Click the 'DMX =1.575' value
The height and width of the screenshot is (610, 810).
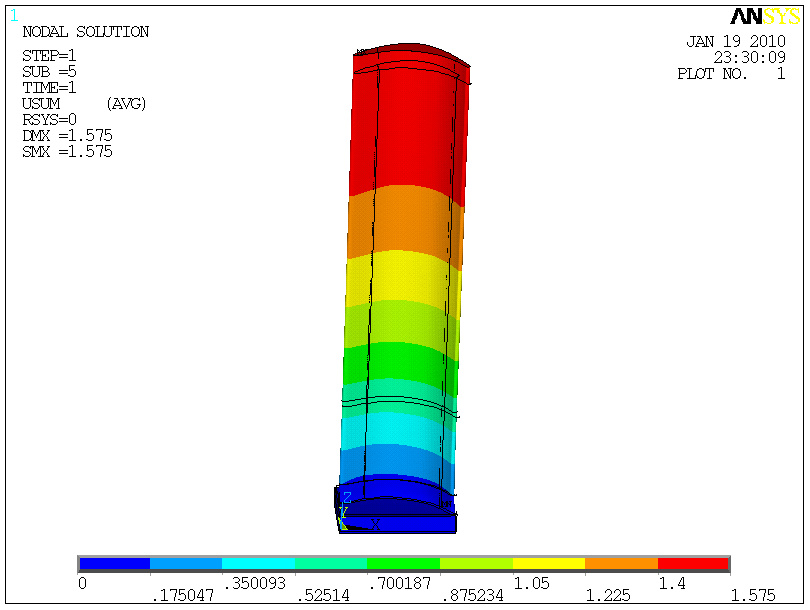(x=67, y=135)
